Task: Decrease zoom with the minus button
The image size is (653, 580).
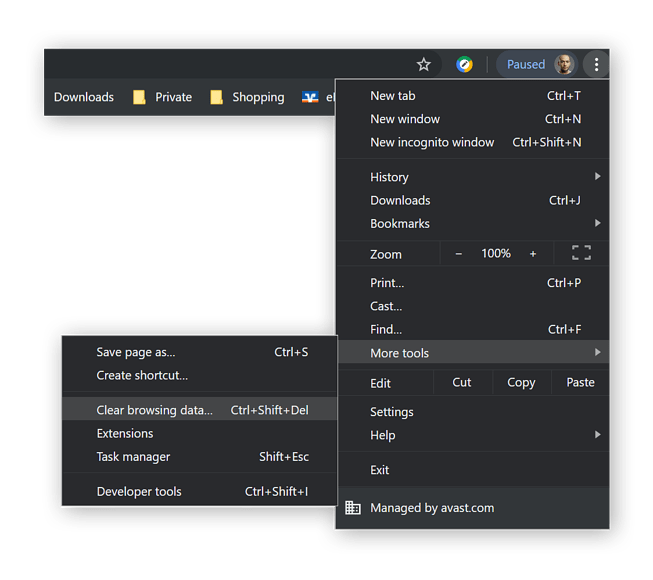Action: [x=459, y=254]
